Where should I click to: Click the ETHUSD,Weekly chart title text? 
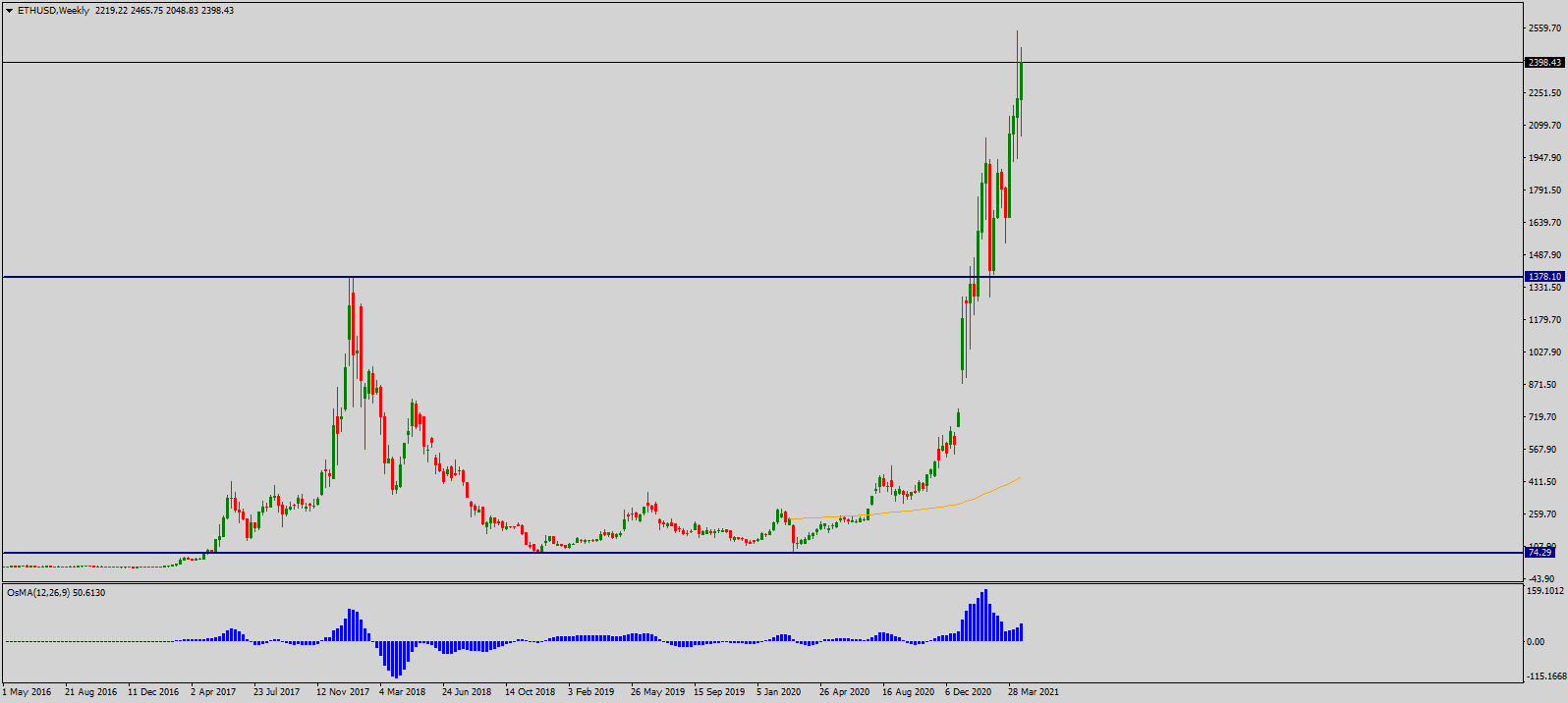click(53, 11)
